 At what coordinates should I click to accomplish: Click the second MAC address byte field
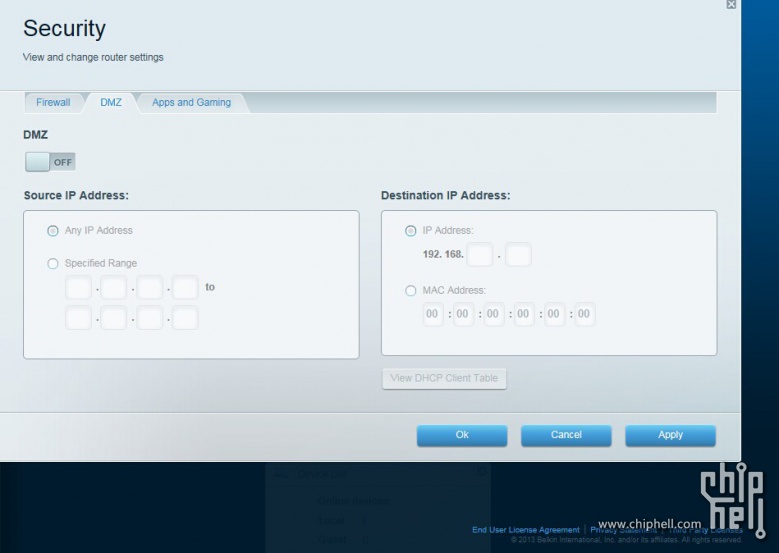coord(464,314)
